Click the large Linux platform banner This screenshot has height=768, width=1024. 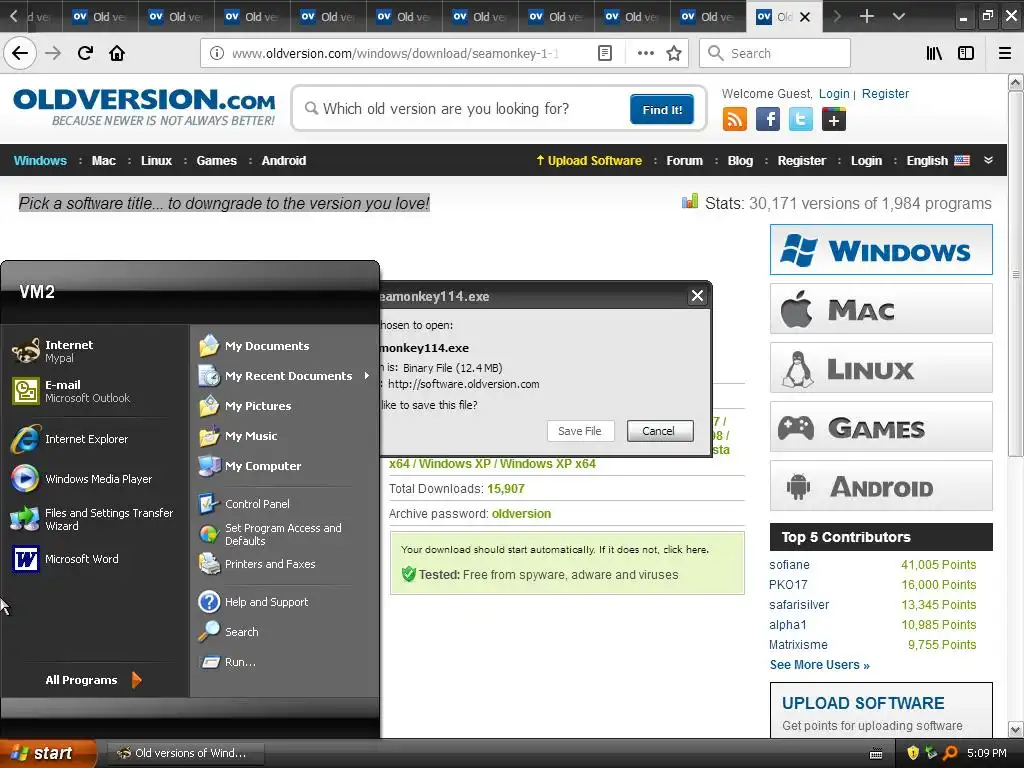coord(881,368)
